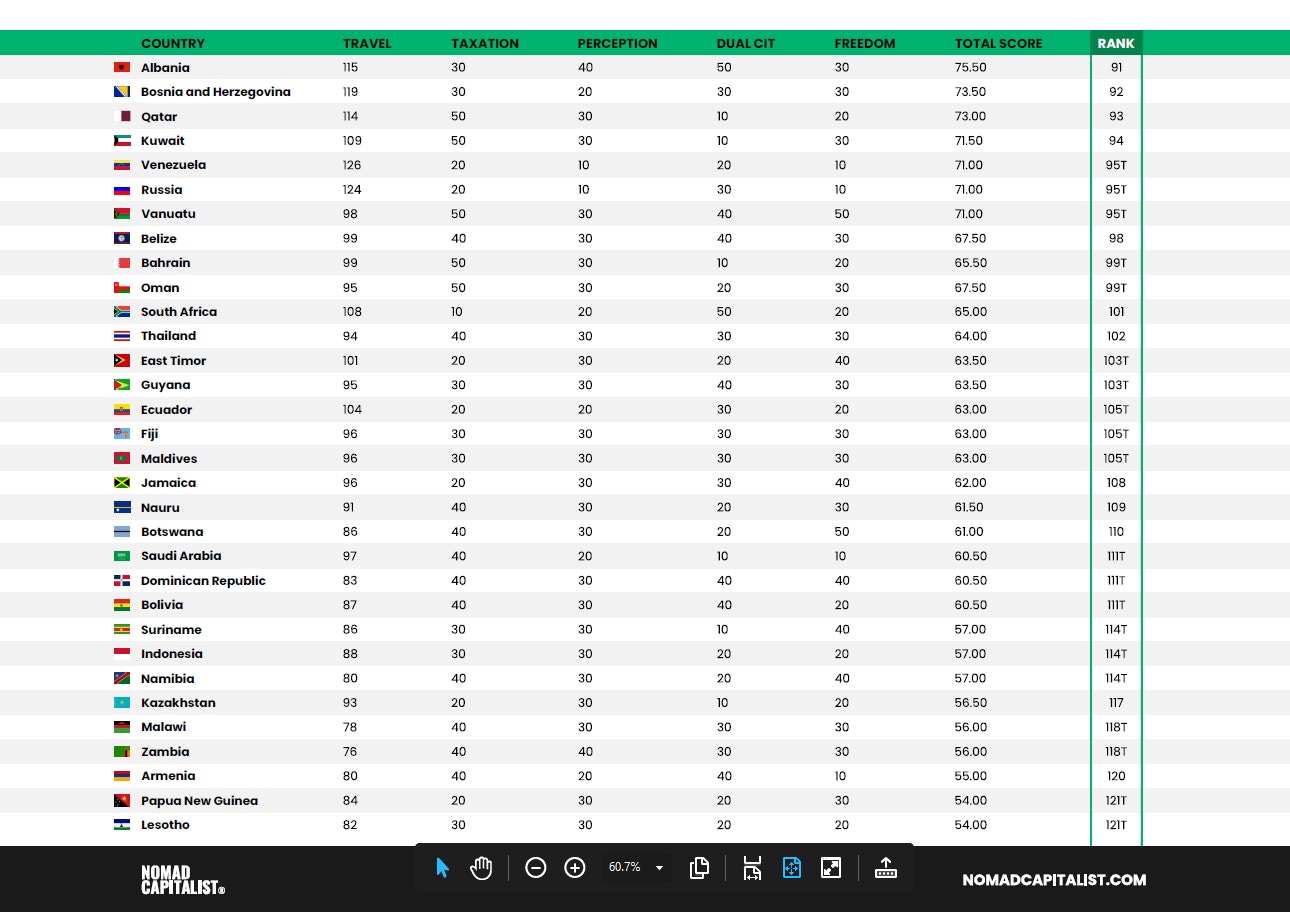This screenshot has width=1290, height=912.
Task: Click the Ecuador flag icon
Action: pyautogui.click(x=122, y=410)
